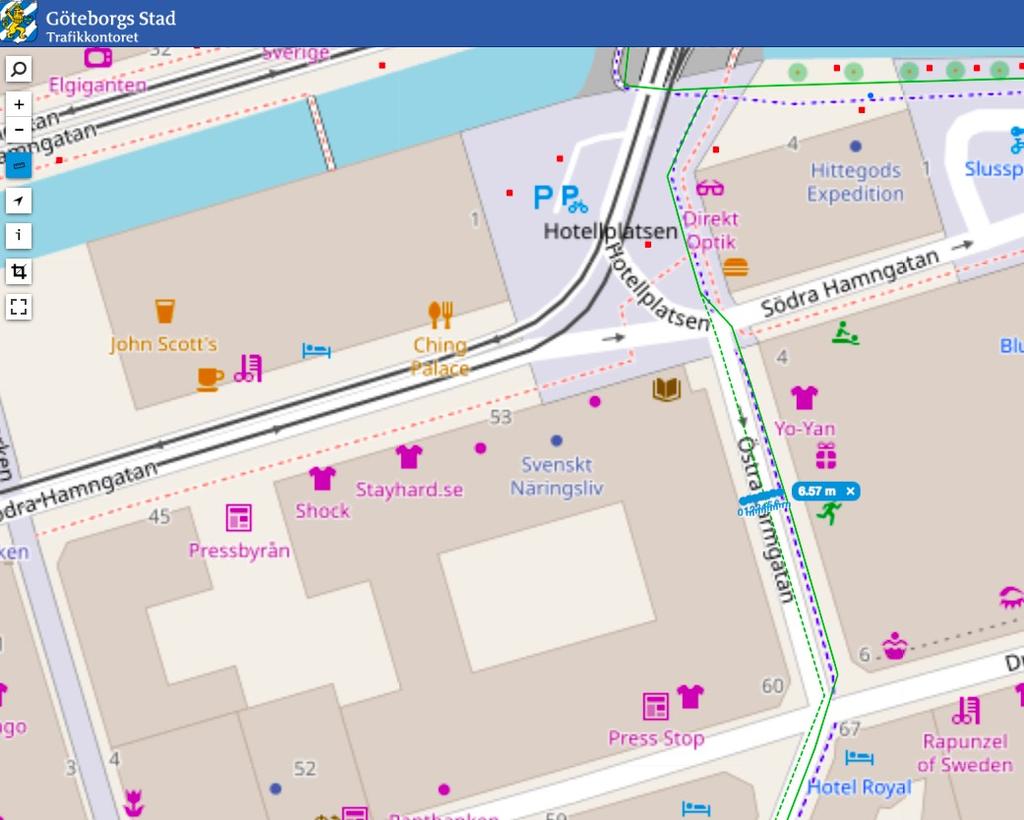
Task: Select the Pressbyrån kiosk icon
Action: click(238, 518)
